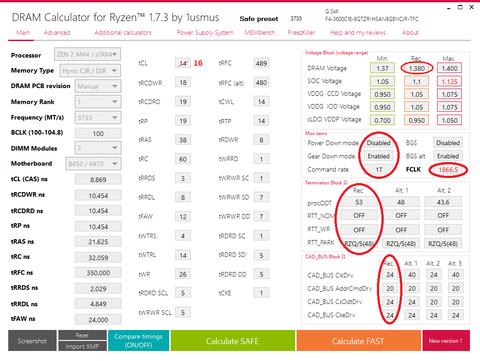This screenshot has height=361, width=480.
Task: Click the BCLK value field
Action: [x=98, y=134]
